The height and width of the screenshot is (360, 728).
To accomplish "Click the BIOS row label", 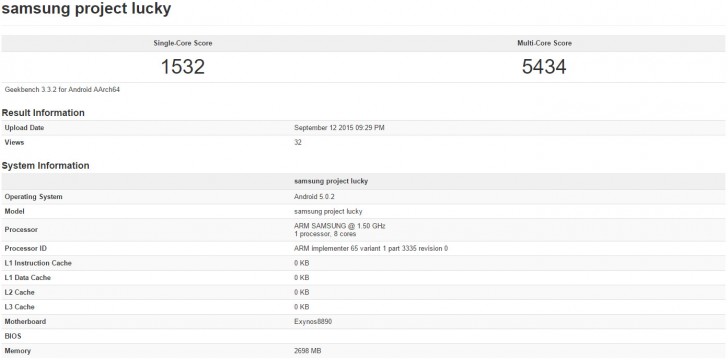I will pyautogui.click(x=13, y=336).
